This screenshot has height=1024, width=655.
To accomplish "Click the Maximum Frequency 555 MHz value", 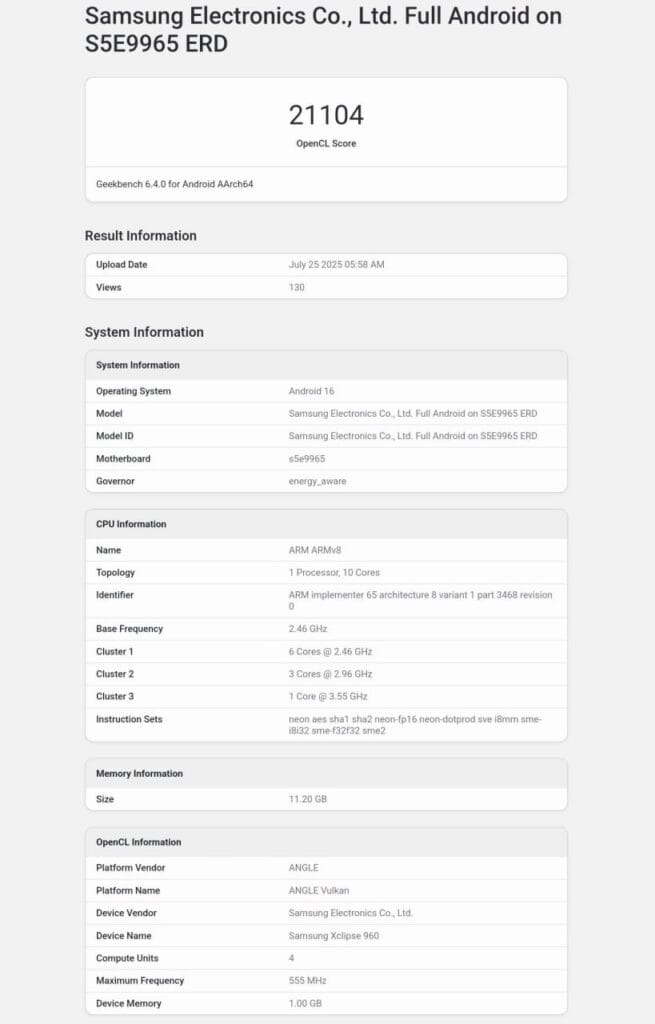I will click(x=307, y=981).
